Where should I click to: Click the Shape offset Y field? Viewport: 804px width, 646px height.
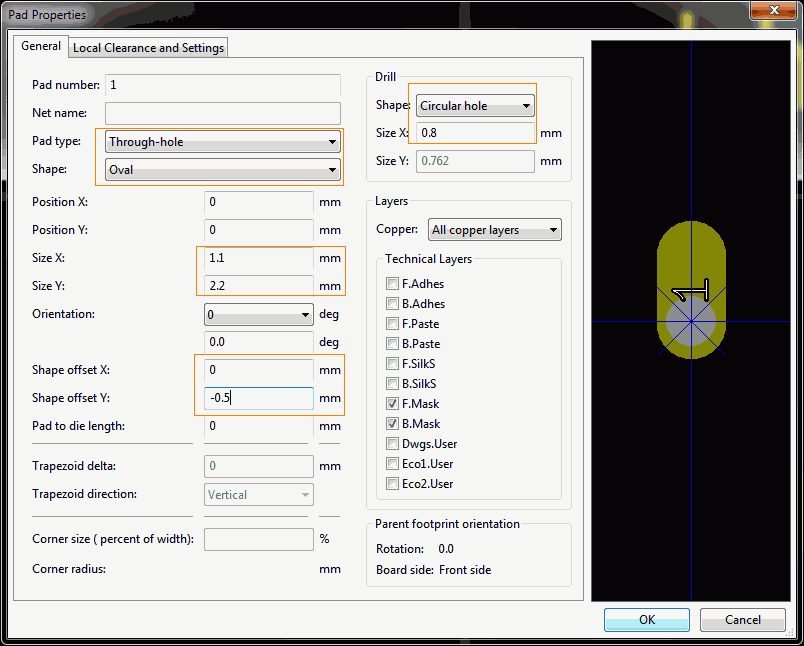pos(258,398)
